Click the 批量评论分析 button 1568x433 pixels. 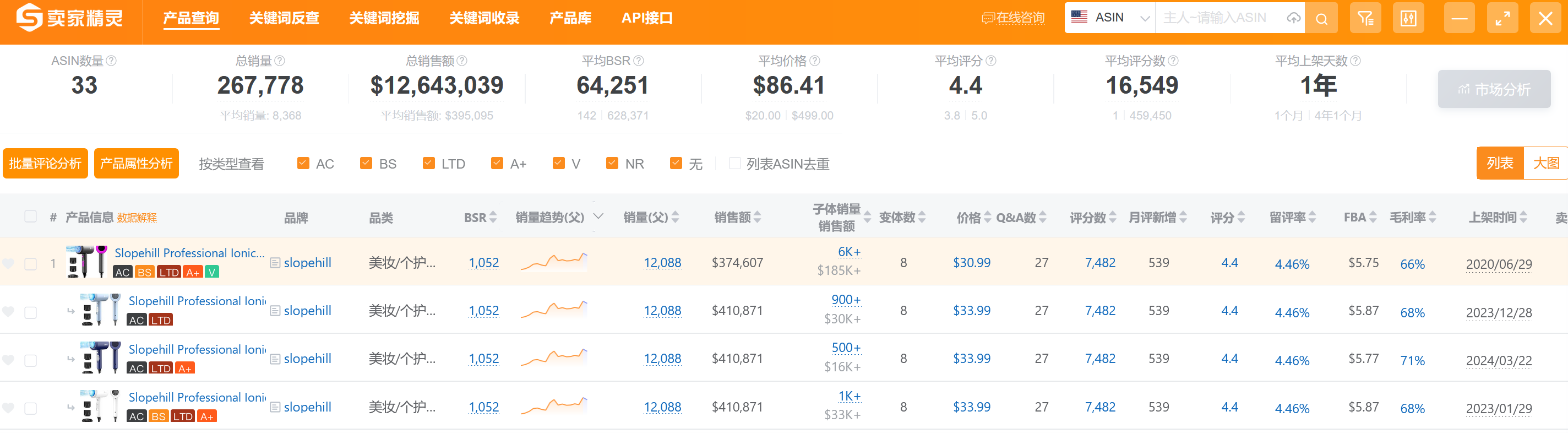coord(45,163)
